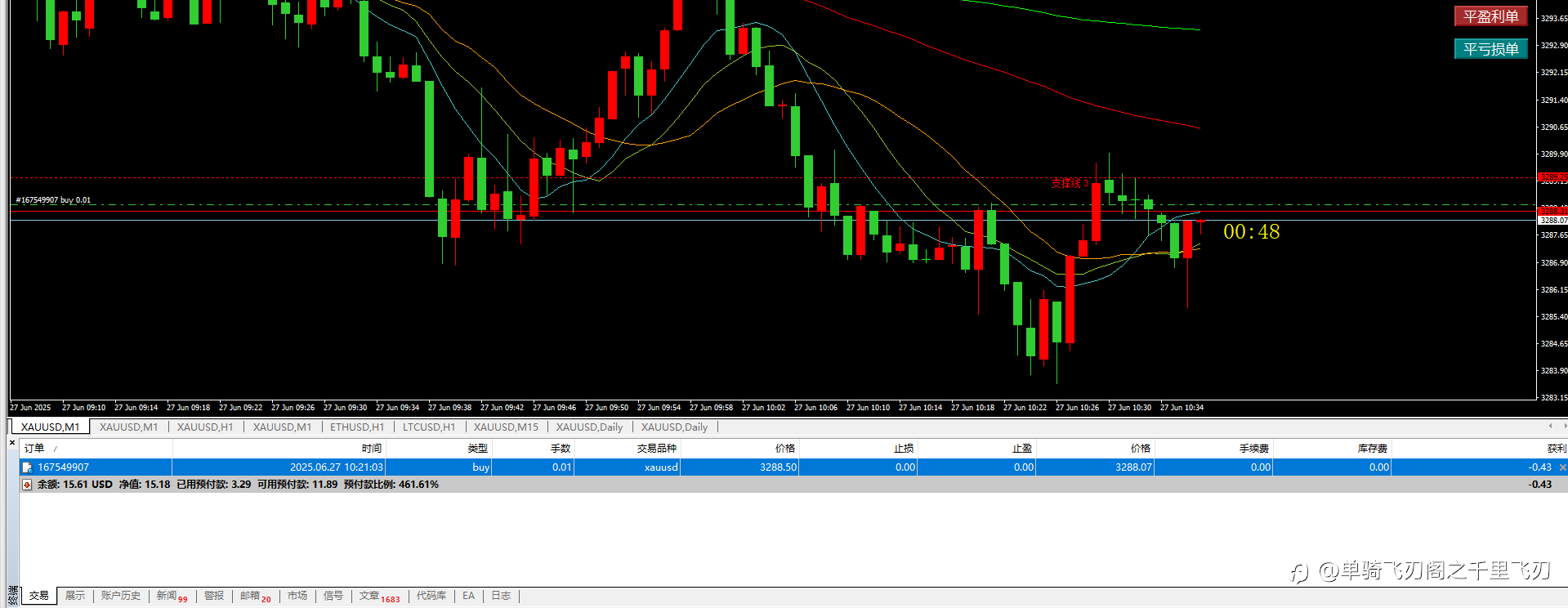Click the order 167549907 document icon
Viewport: 1568px width, 608px height.
coord(27,467)
